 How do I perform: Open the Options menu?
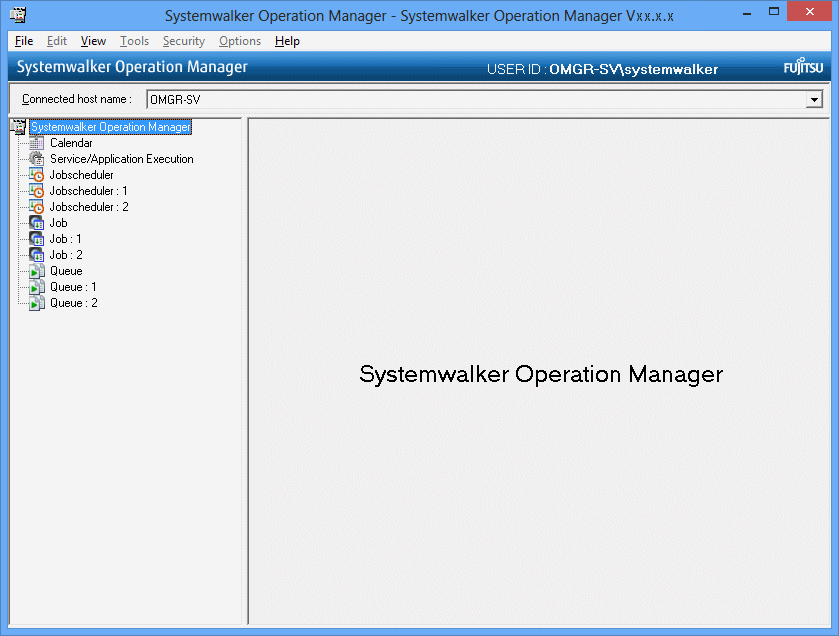coord(240,41)
